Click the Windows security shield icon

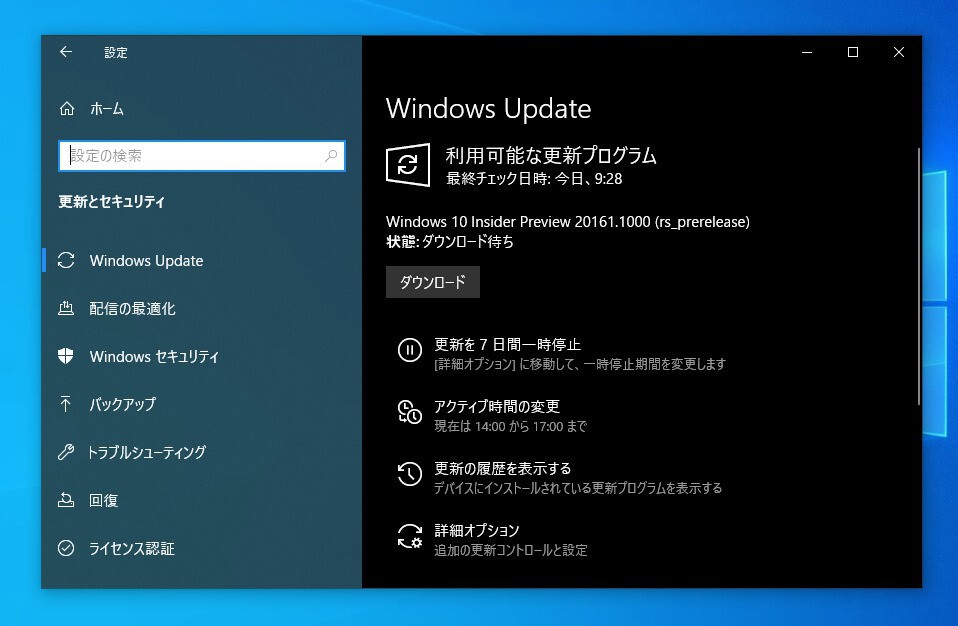66,356
